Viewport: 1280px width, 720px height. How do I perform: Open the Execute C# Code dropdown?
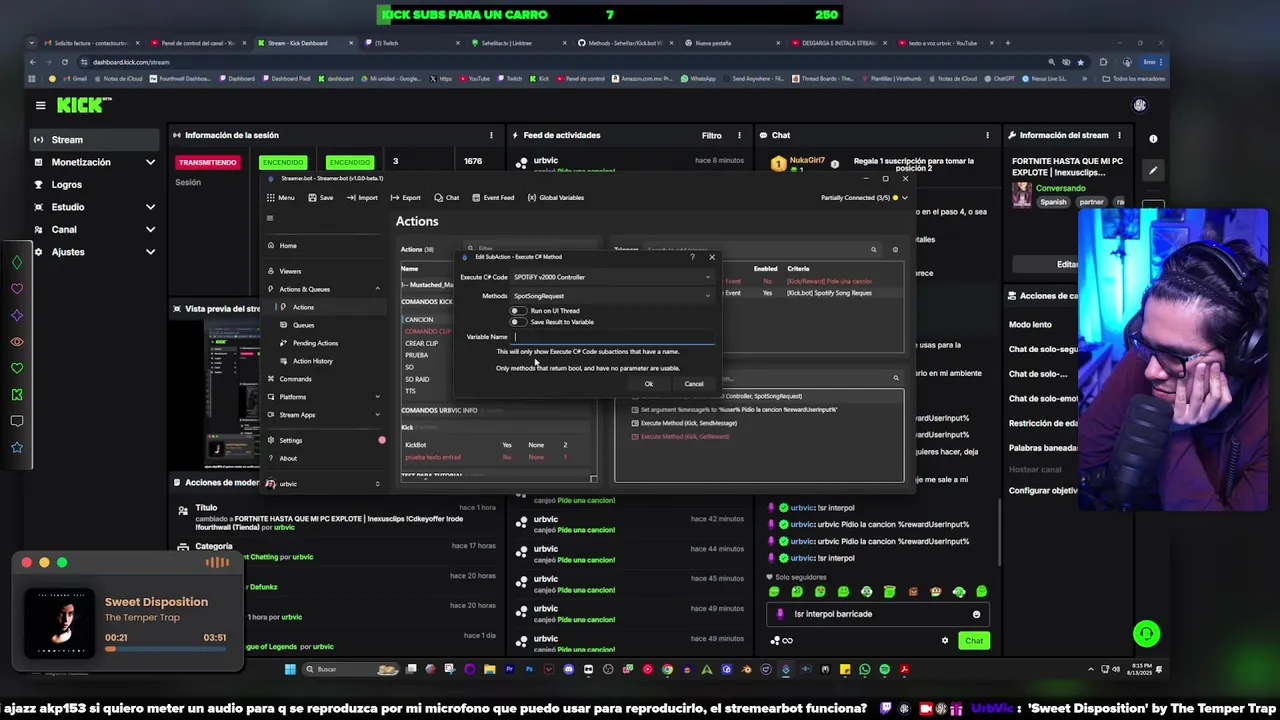tap(612, 277)
